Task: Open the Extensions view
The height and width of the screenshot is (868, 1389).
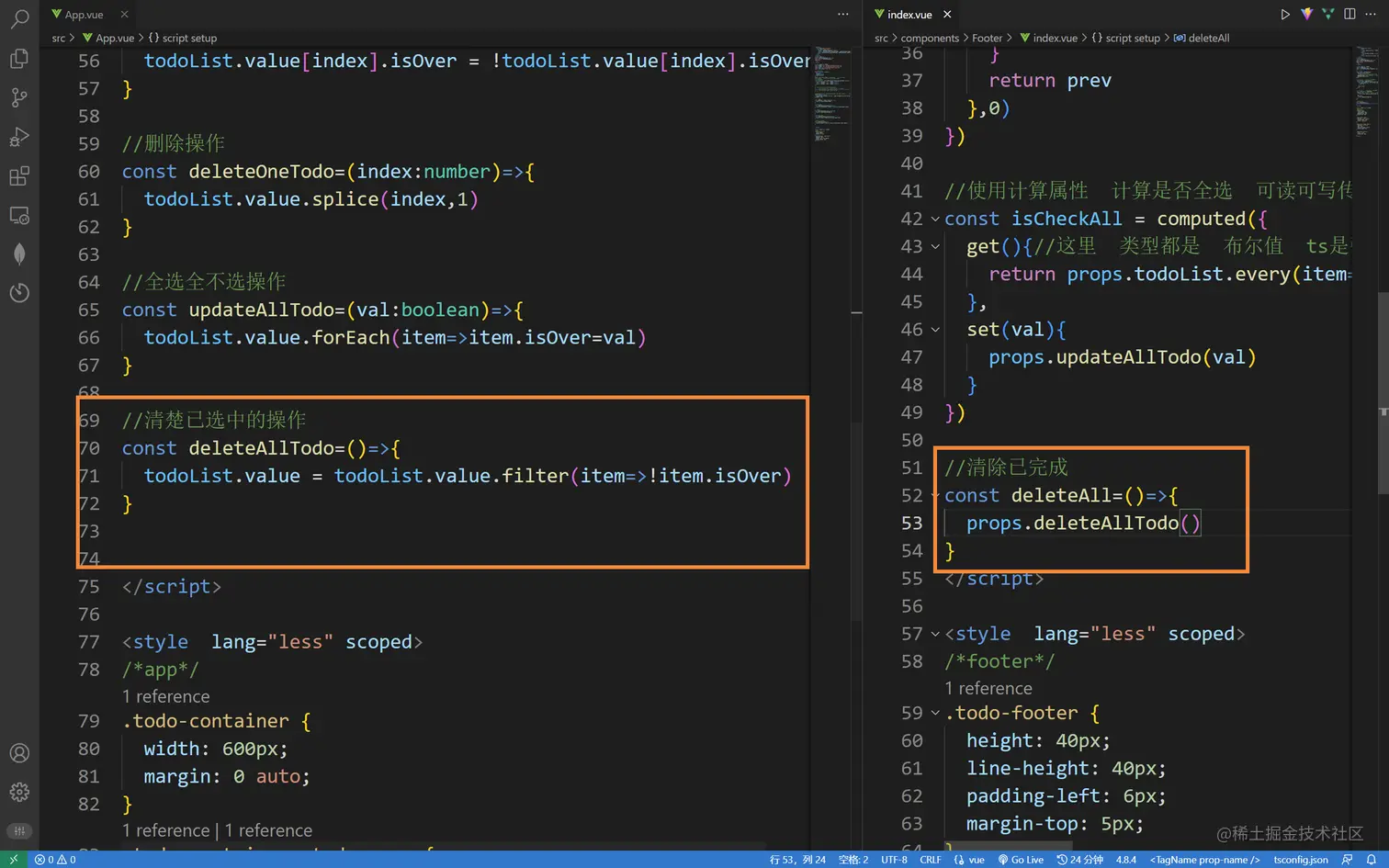Action: (19, 176)
